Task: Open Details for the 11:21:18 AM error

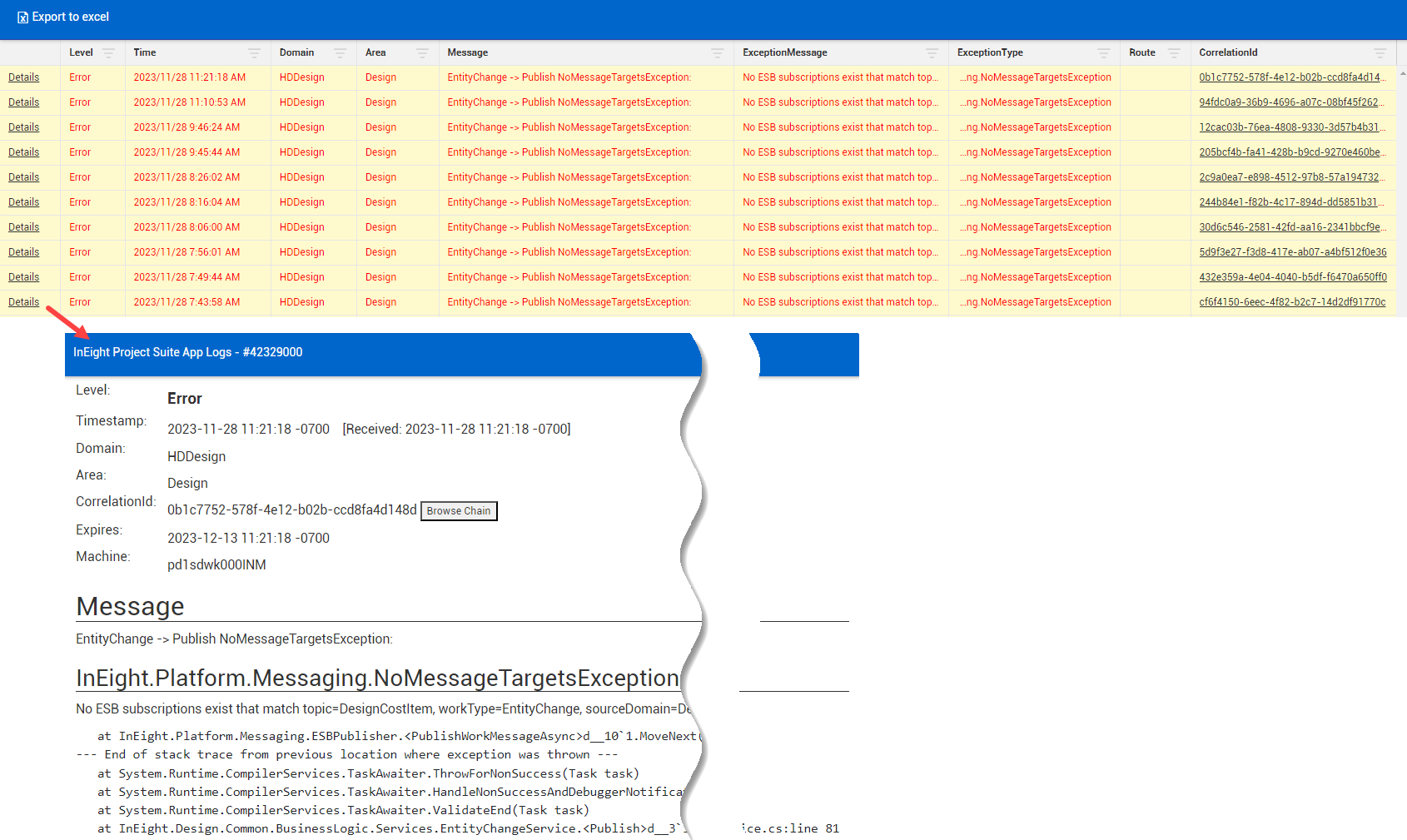Action: pos(24,77)
